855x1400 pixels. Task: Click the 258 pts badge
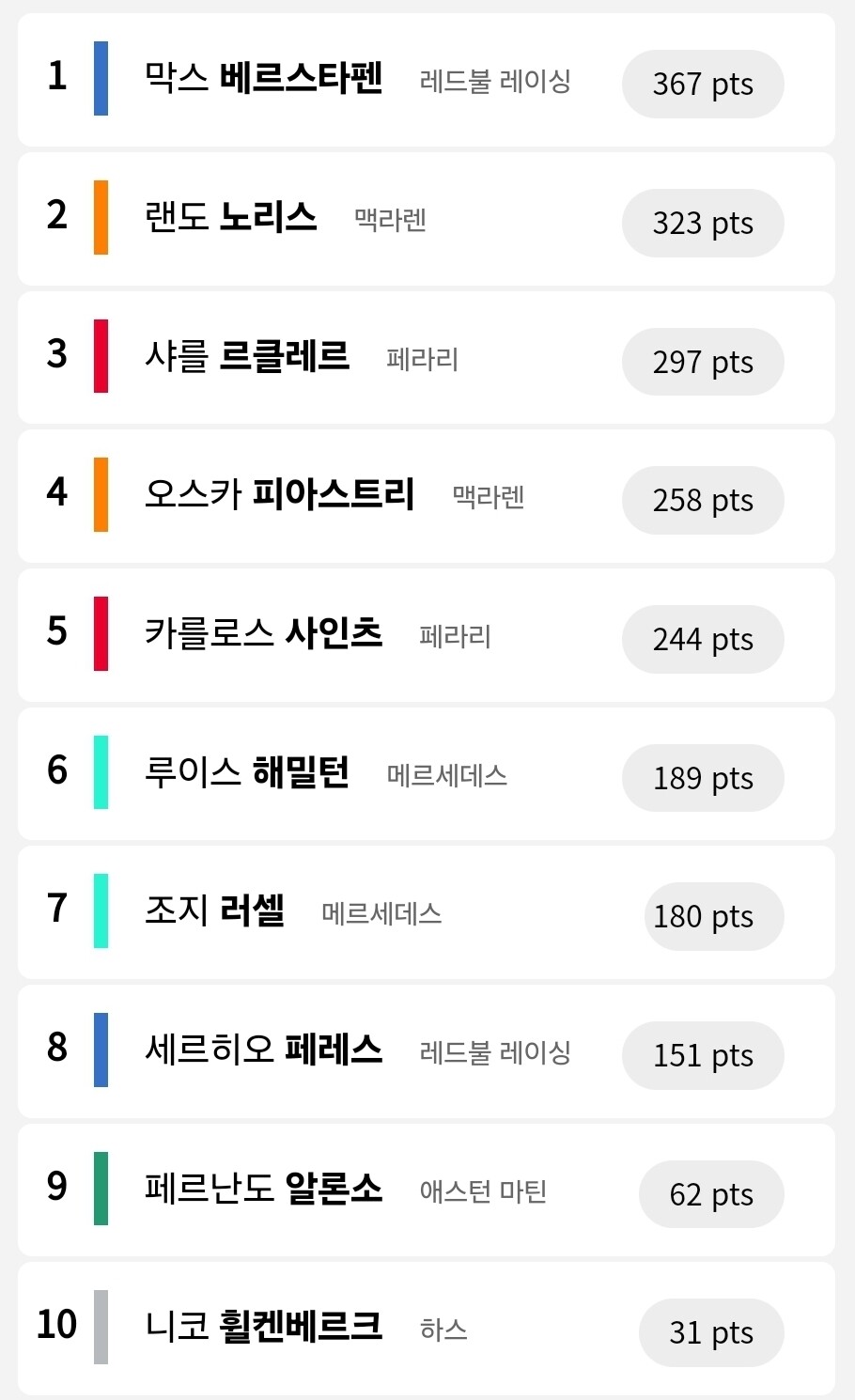click(x=702, y=501)
